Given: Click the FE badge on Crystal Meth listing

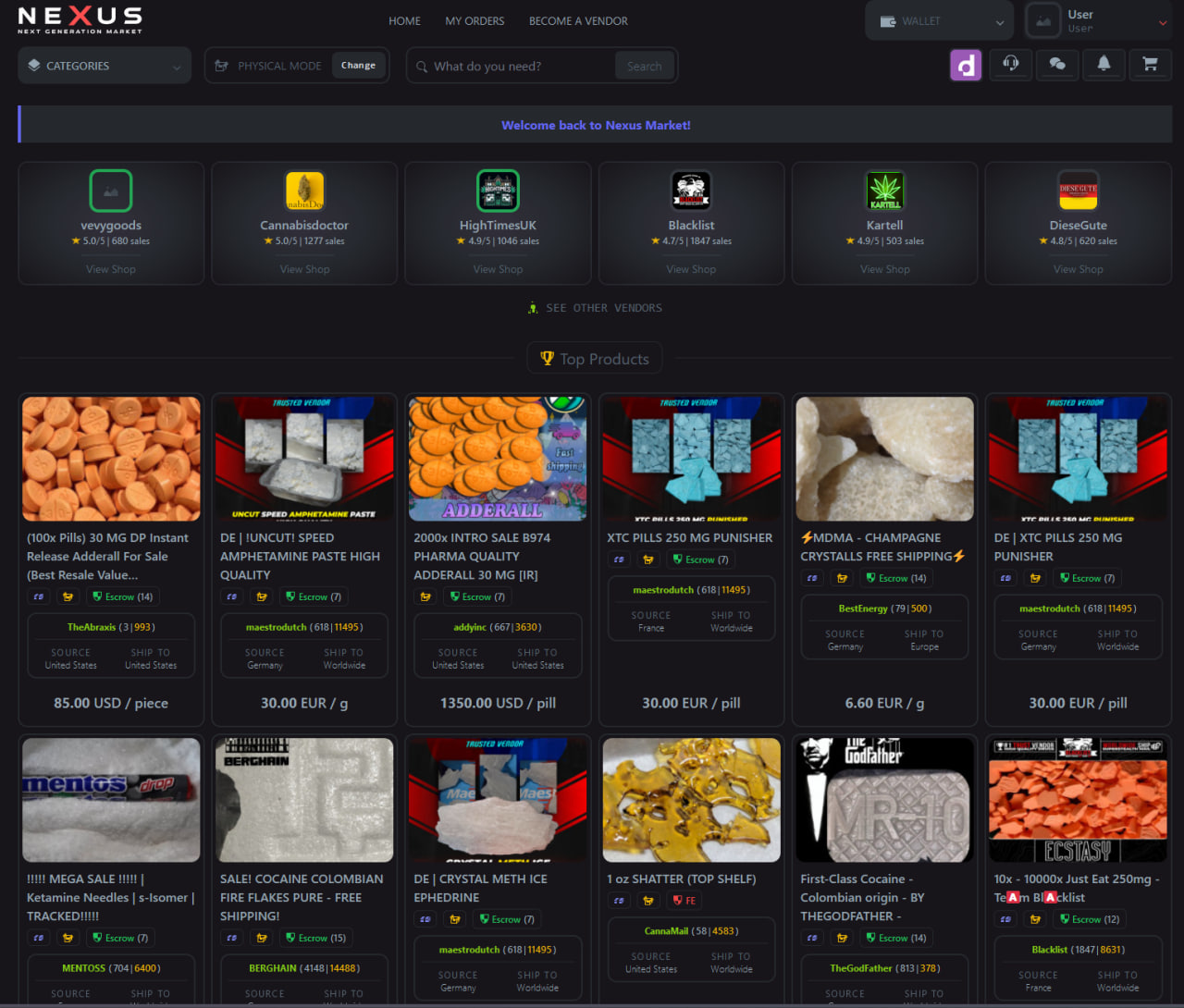Looking at the screenshot, I should [684, 900].
